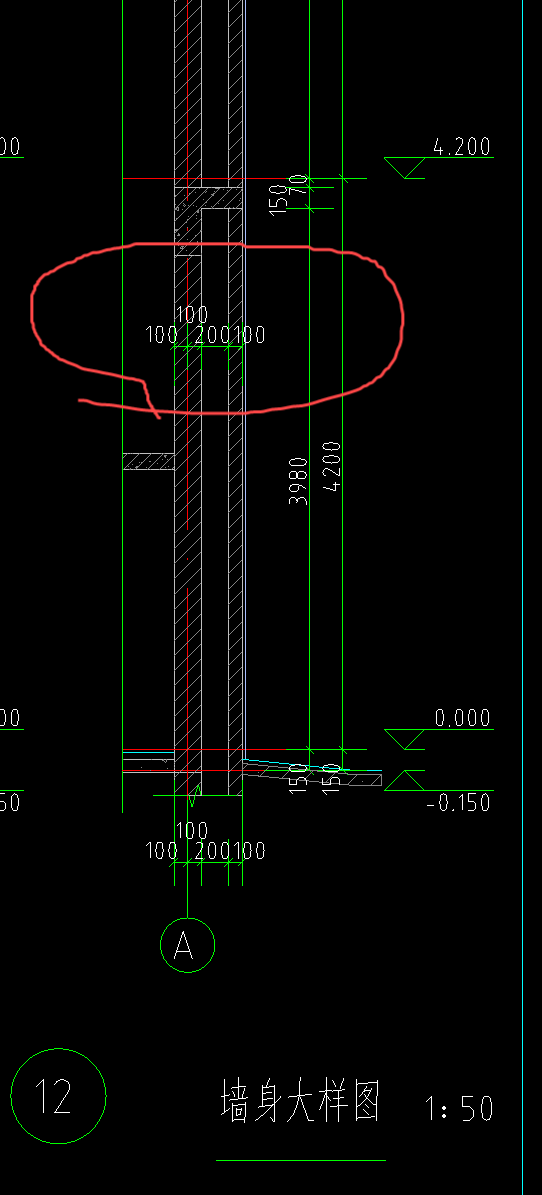The image size is (542, 1195).
Task: Click the 4200 vertical dimension text
Action: tap(332, 466)
